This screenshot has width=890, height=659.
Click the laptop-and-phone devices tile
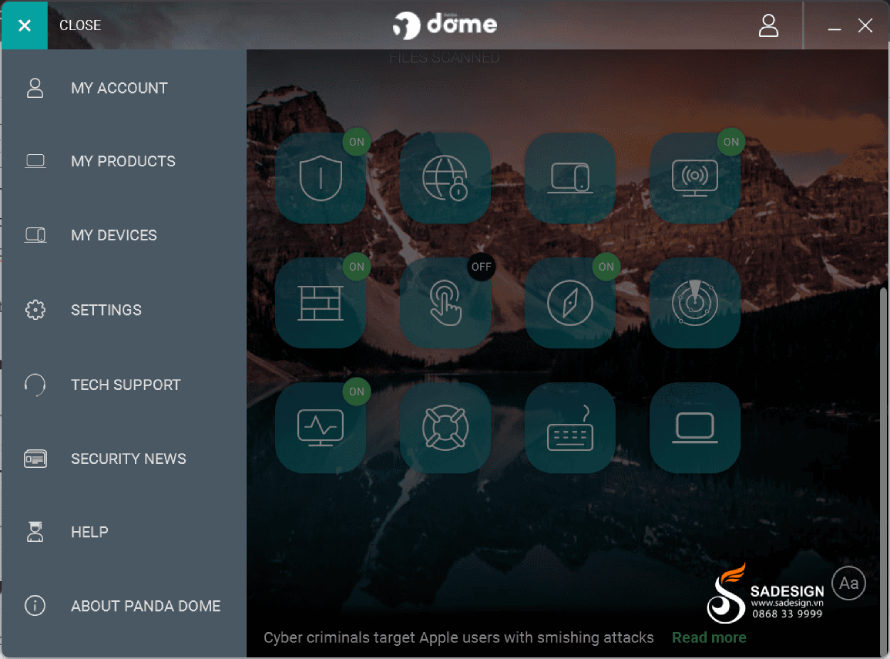click(x=570, y=178)
